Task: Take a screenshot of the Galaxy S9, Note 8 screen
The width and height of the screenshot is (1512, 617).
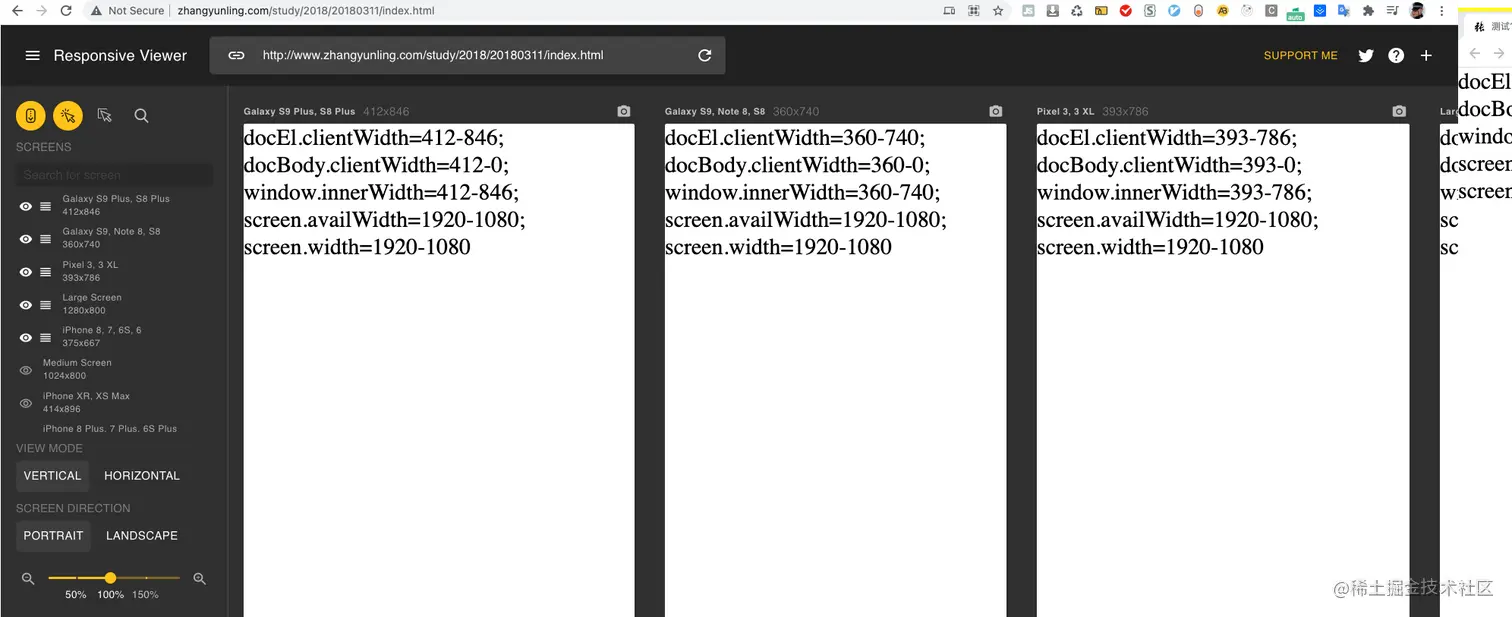Action: (995, 111)
